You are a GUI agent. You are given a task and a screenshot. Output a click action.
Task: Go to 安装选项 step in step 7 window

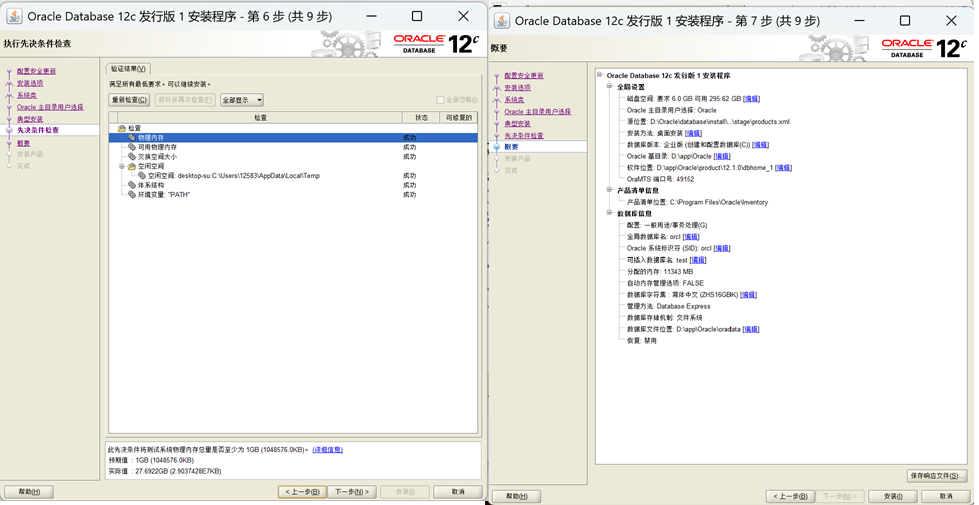click(518, 88)
